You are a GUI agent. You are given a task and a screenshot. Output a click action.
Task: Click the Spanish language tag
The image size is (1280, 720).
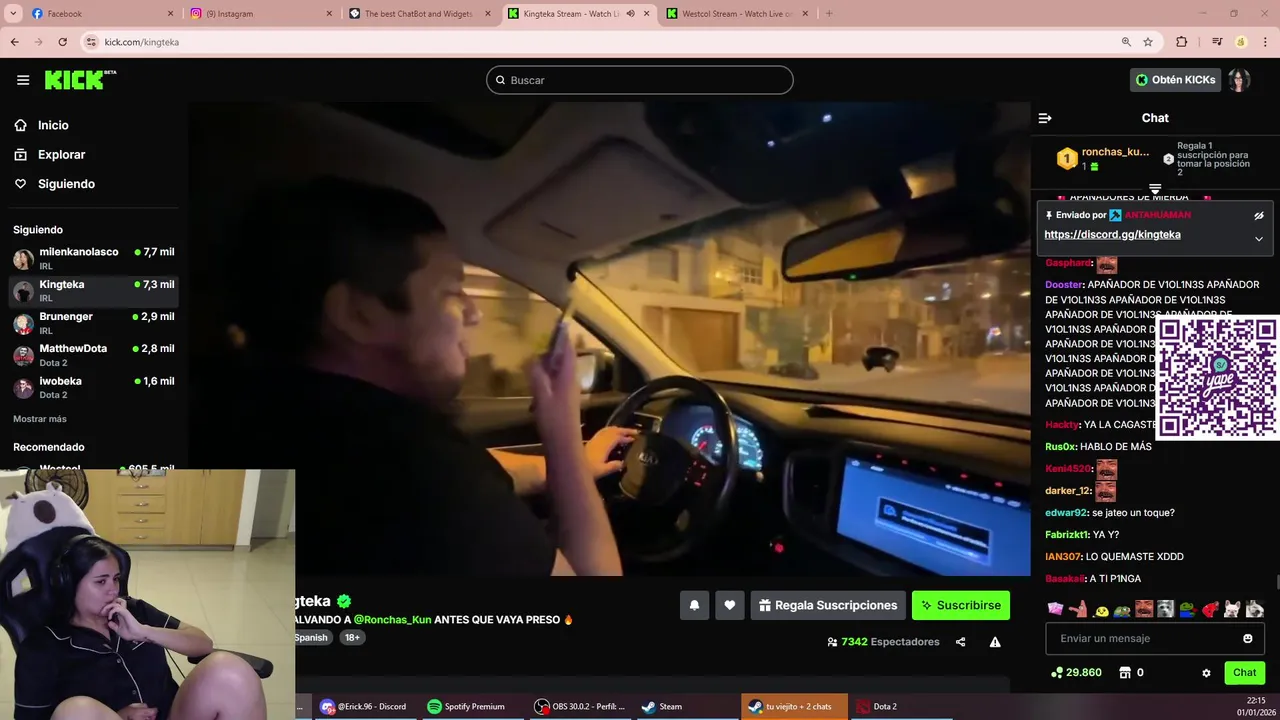pyautogui.click(x=311, y=637)
